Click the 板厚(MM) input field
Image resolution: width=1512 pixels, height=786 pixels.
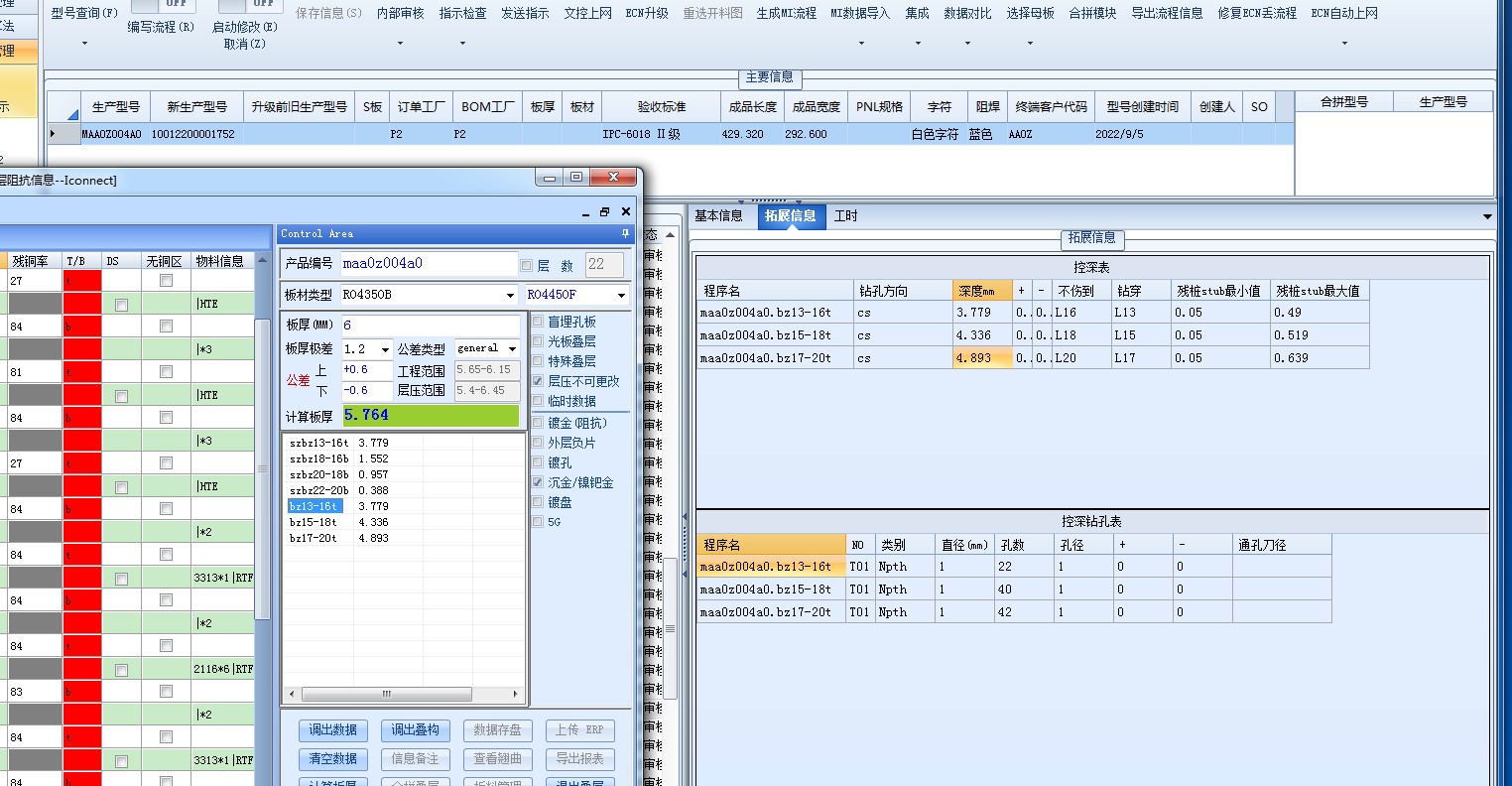coord(430,325)
